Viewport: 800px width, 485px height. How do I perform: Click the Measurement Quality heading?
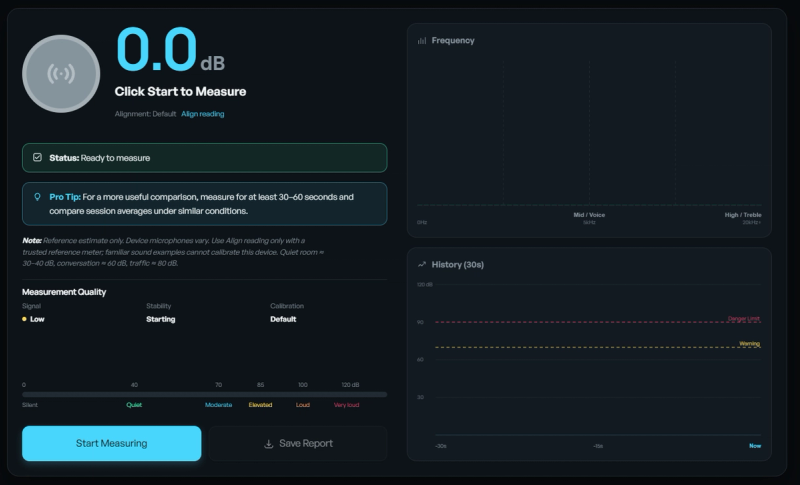point(64,292)
